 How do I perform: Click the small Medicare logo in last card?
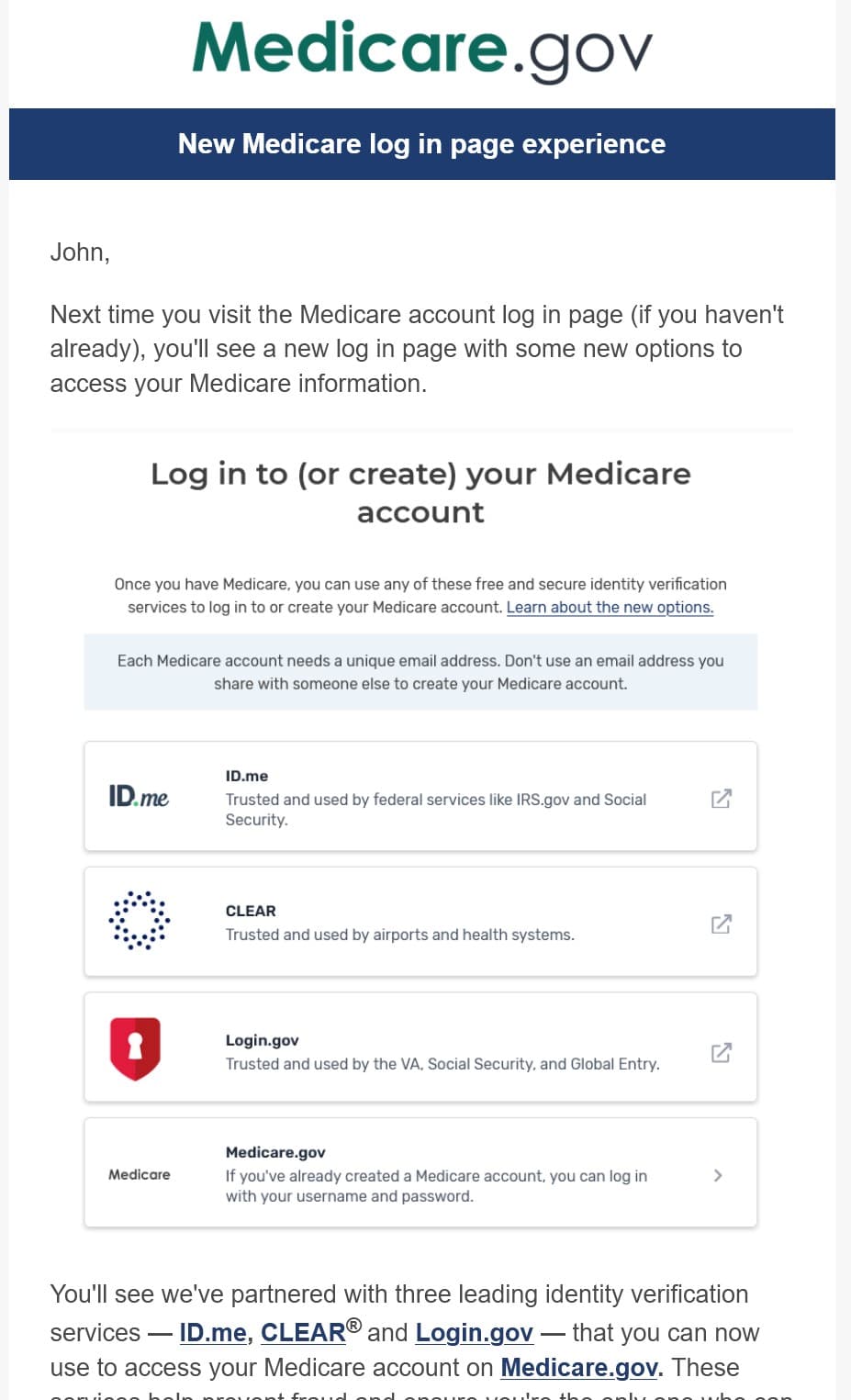click(140, 1174)
